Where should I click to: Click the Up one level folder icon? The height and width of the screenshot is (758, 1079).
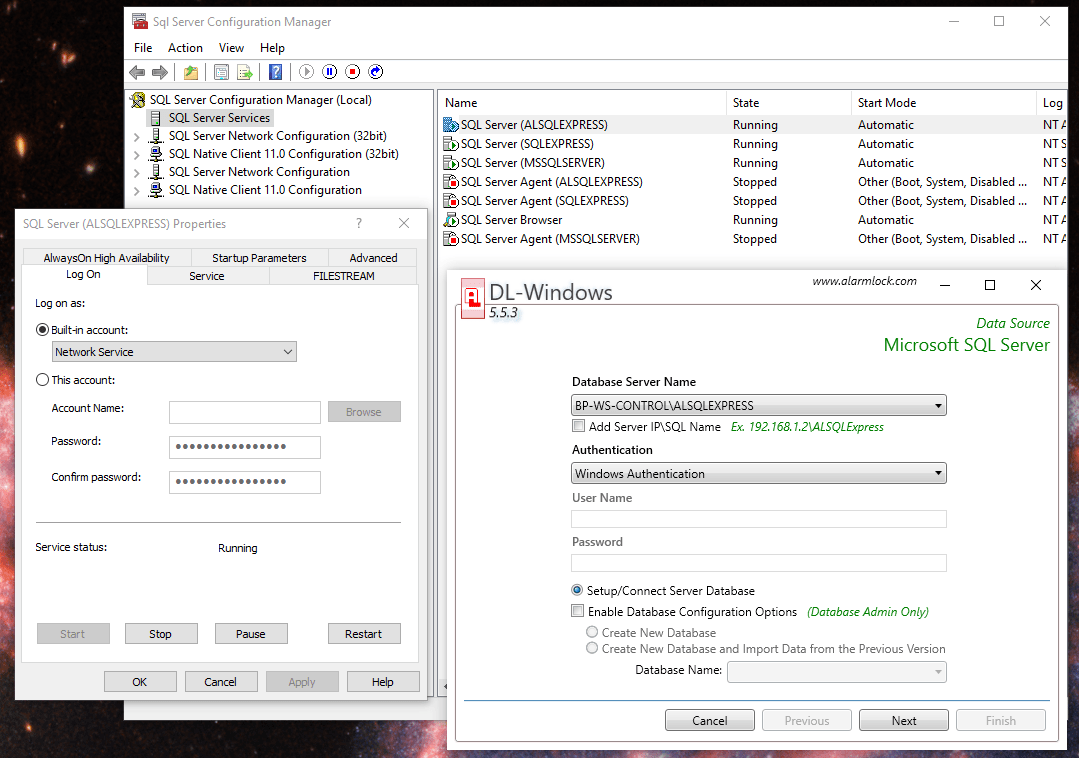pyautogui.click(x=191, y=72)
